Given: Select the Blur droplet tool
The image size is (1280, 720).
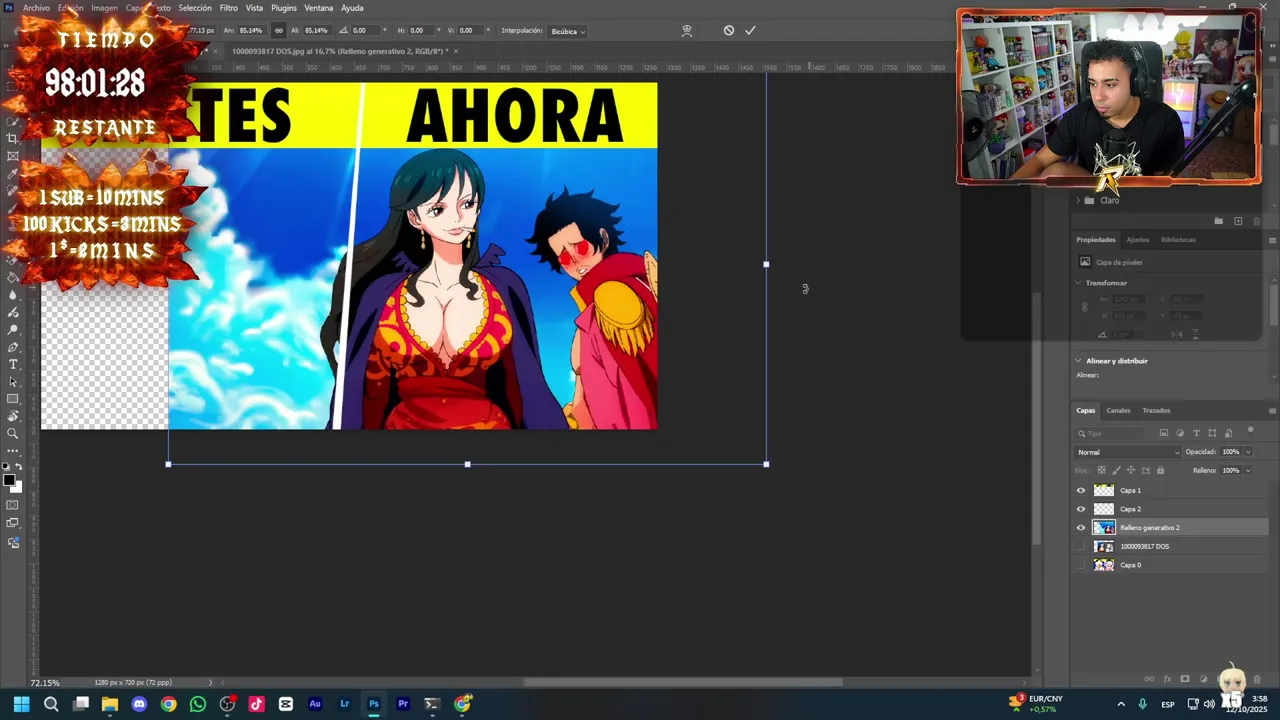Looking at the screenshot, I should tap(13, 295).
